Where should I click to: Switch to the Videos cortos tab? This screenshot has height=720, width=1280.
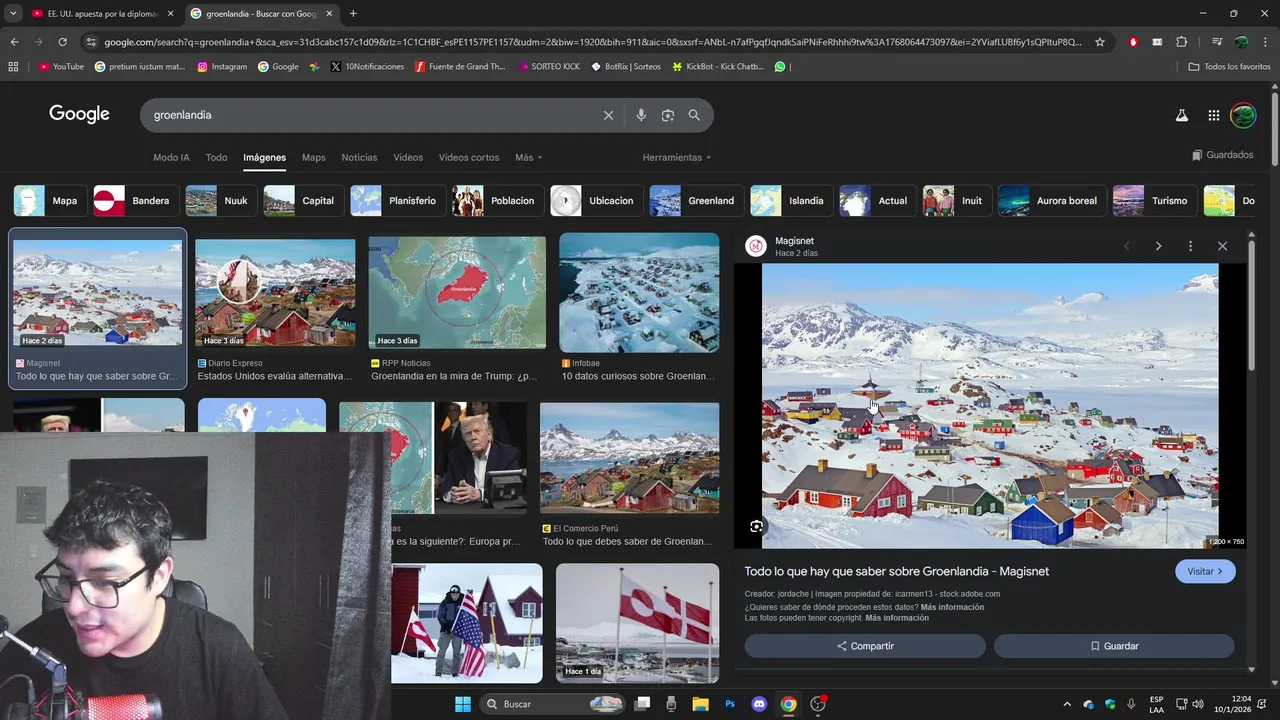469,157
